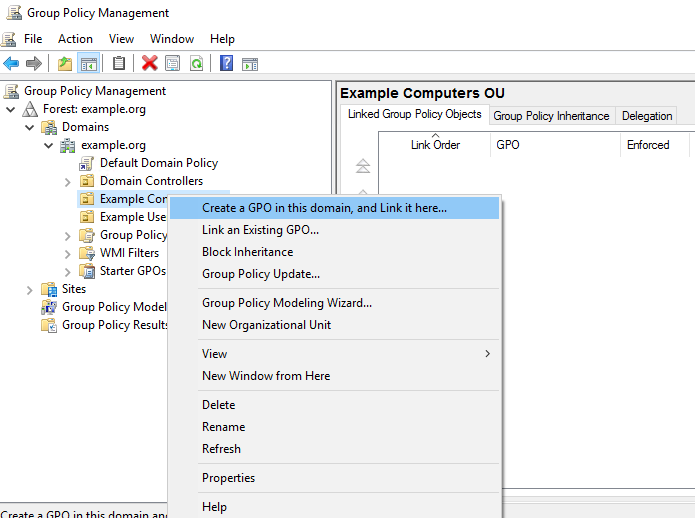Screen dimensions: 695x518
Task: Click the clipboard Paste toolbar icon
Action: 119,63
